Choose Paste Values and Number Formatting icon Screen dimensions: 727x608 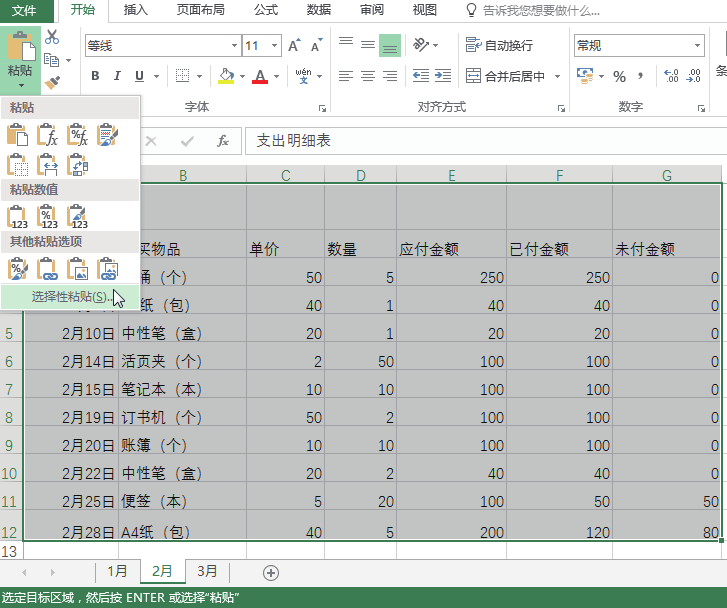click(47, 217)
